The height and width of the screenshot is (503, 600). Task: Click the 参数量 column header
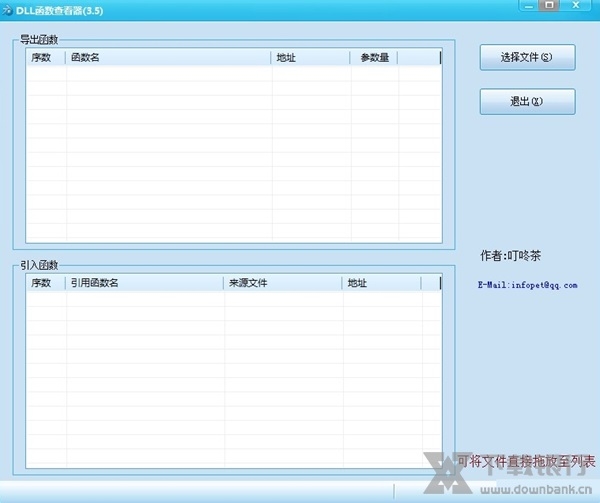click(x=374, y=58)
